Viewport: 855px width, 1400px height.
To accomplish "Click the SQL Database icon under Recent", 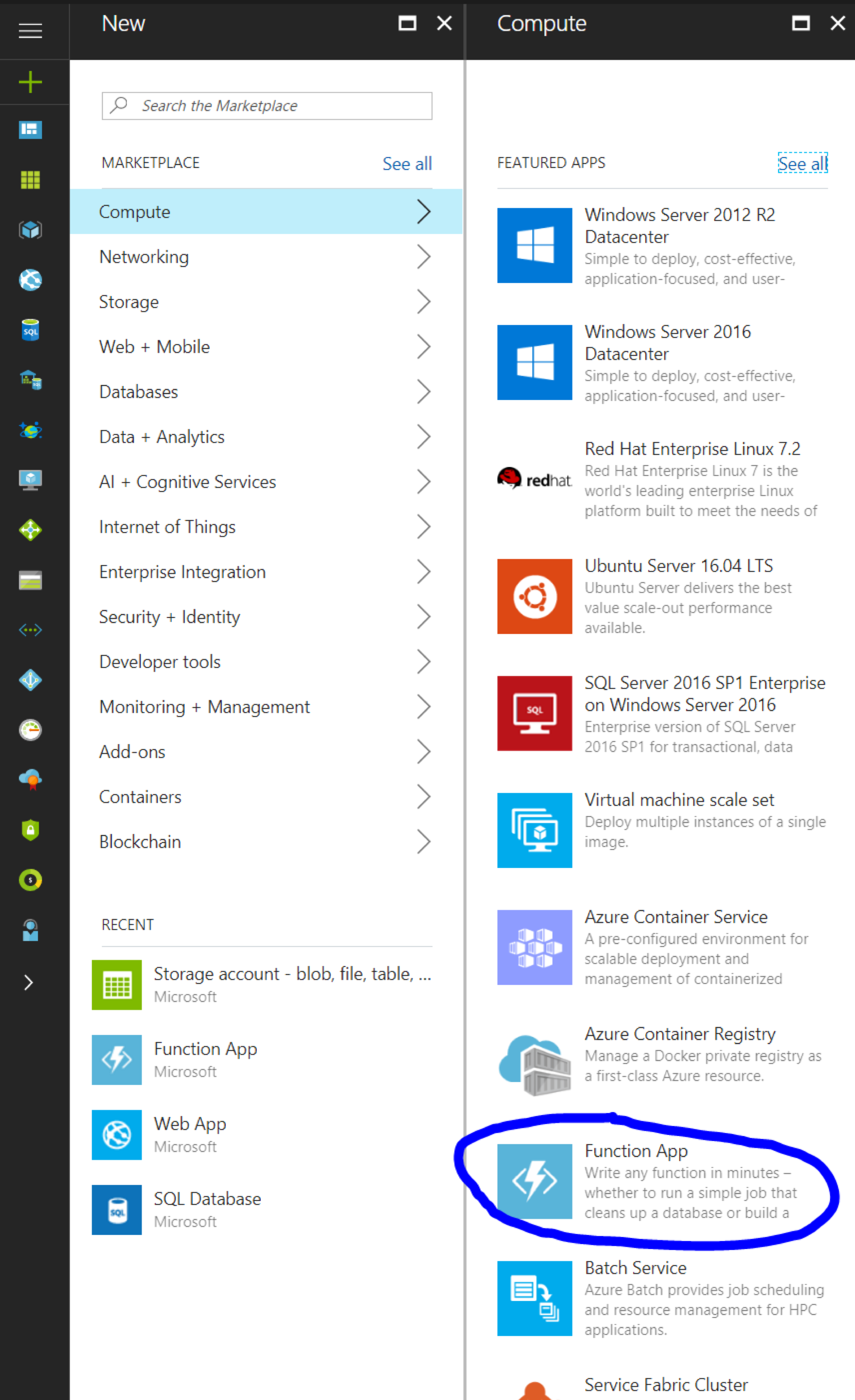I will pyautogui.click(x=117, y=1210).
